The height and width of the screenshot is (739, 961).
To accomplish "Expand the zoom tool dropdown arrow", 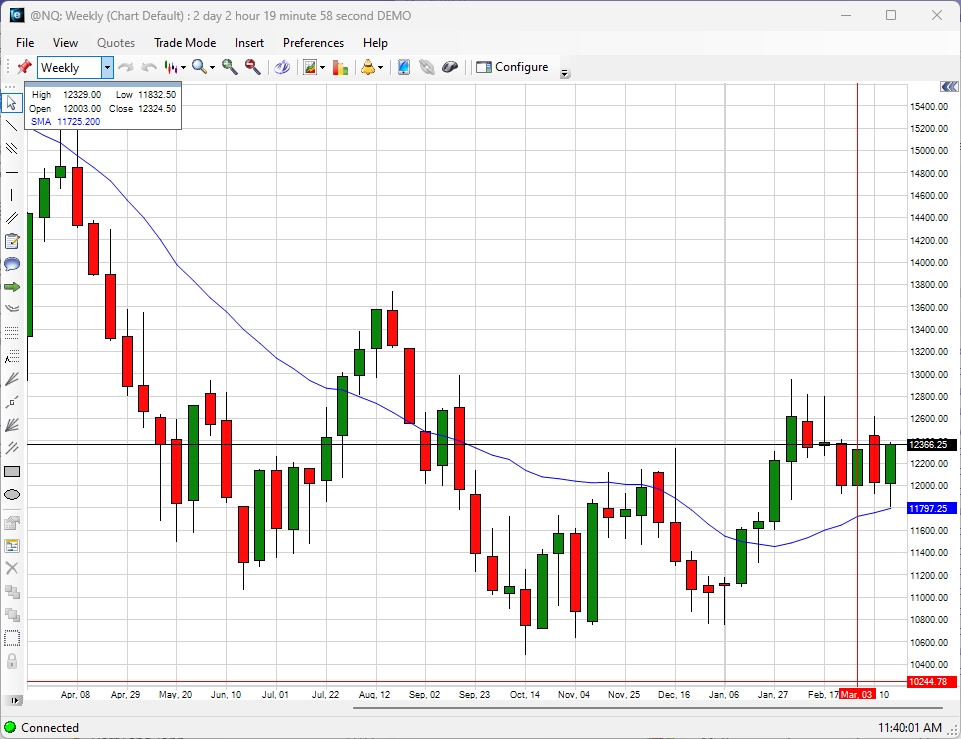I will coord(213,67).
